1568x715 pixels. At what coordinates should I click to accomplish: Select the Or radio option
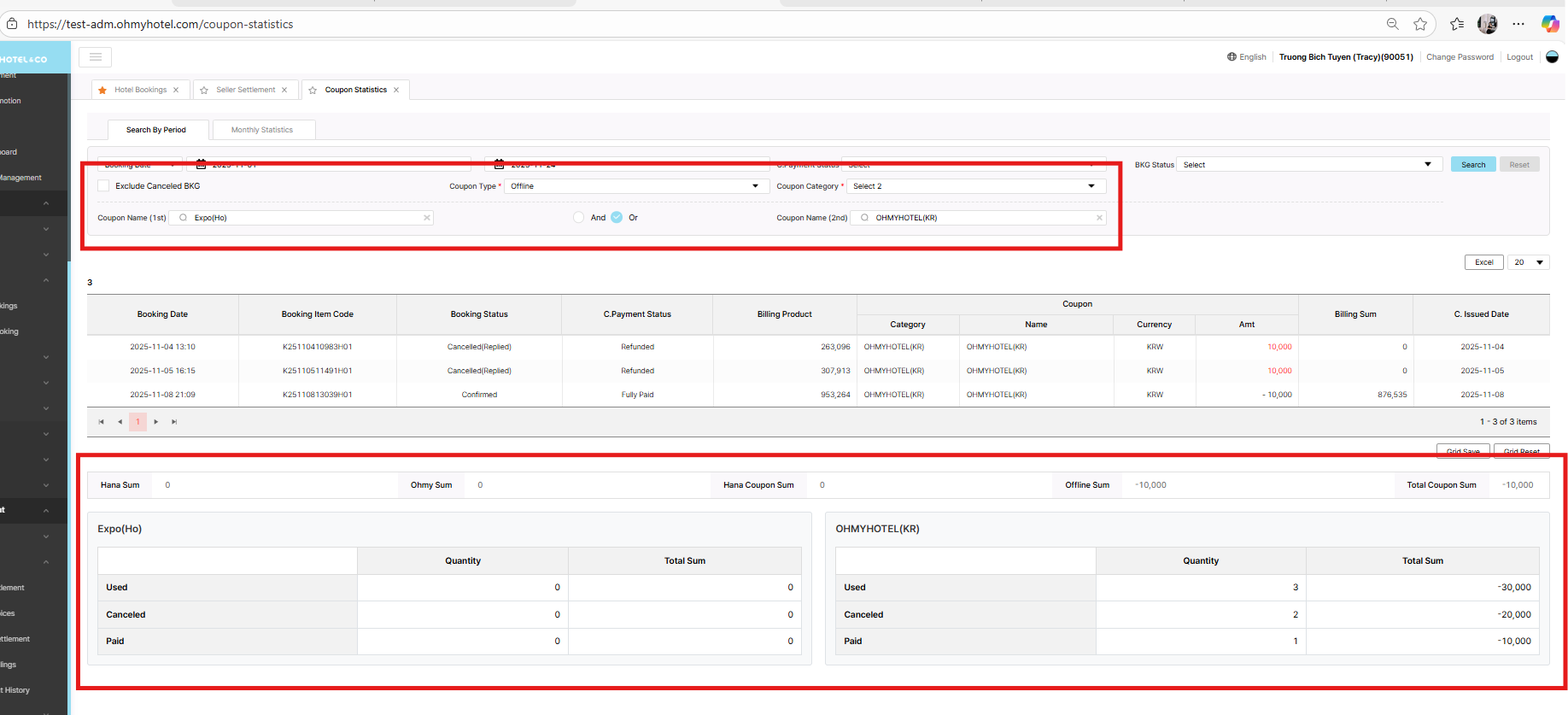617,218
